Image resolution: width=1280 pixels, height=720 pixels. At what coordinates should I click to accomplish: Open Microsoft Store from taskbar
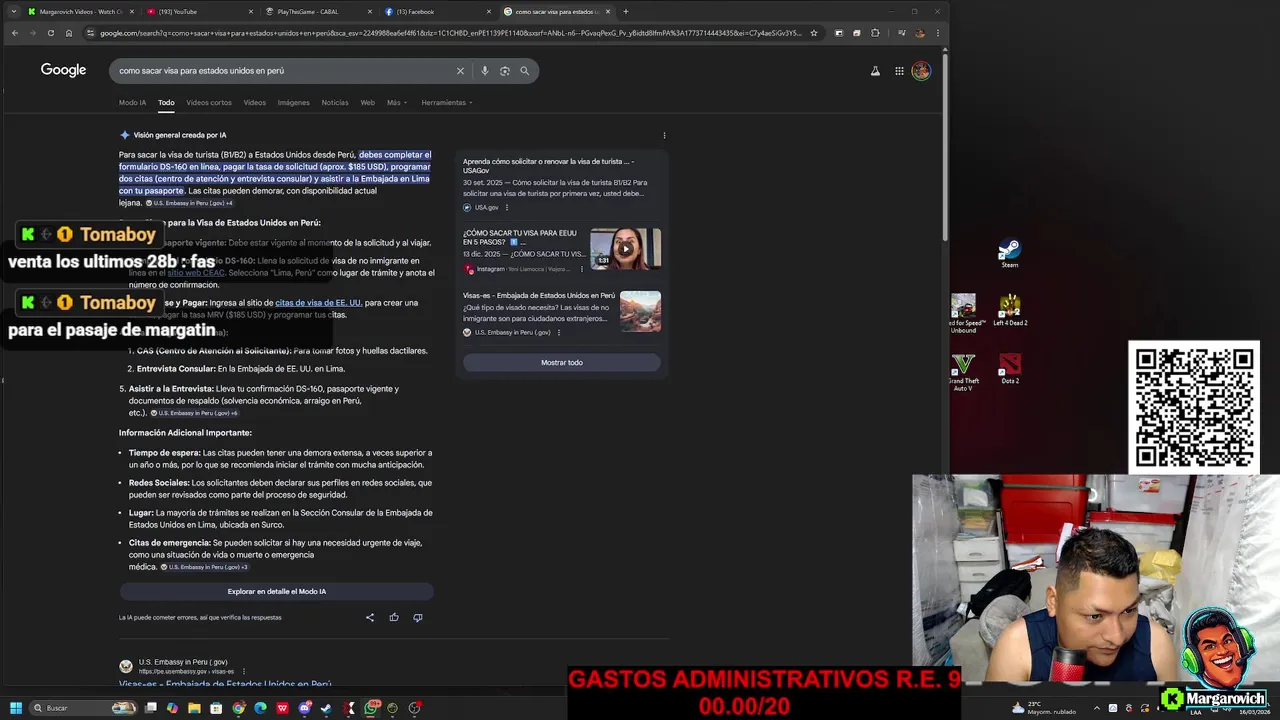(x=216, y=708)
